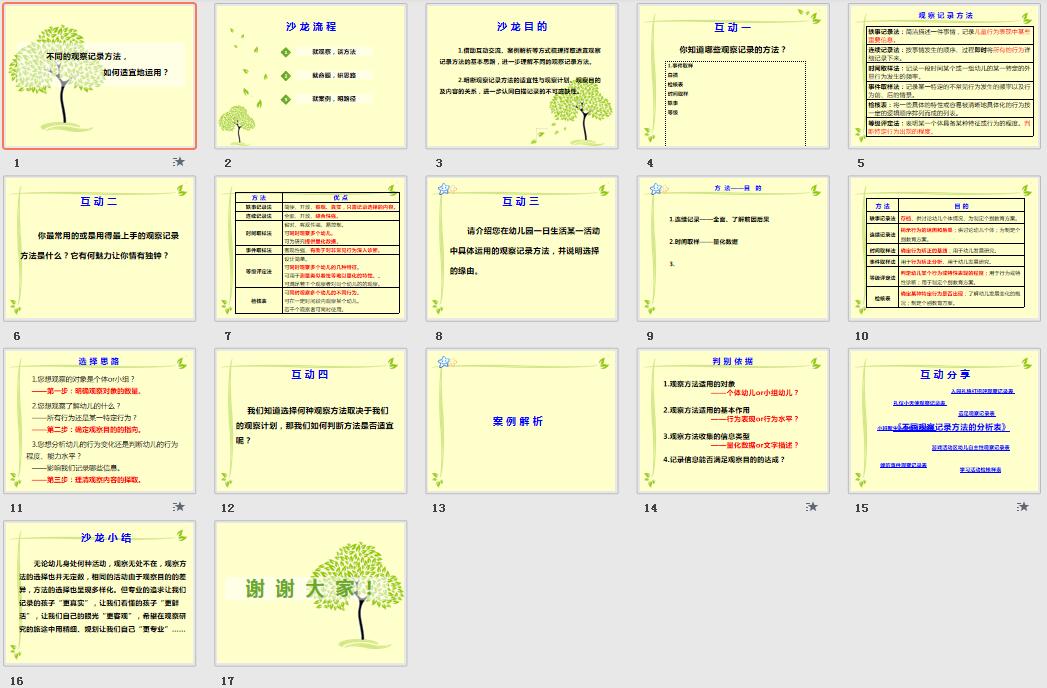Click the slide number 10 label
This screenshot has height=688, width=1047.
pos(862,336)
